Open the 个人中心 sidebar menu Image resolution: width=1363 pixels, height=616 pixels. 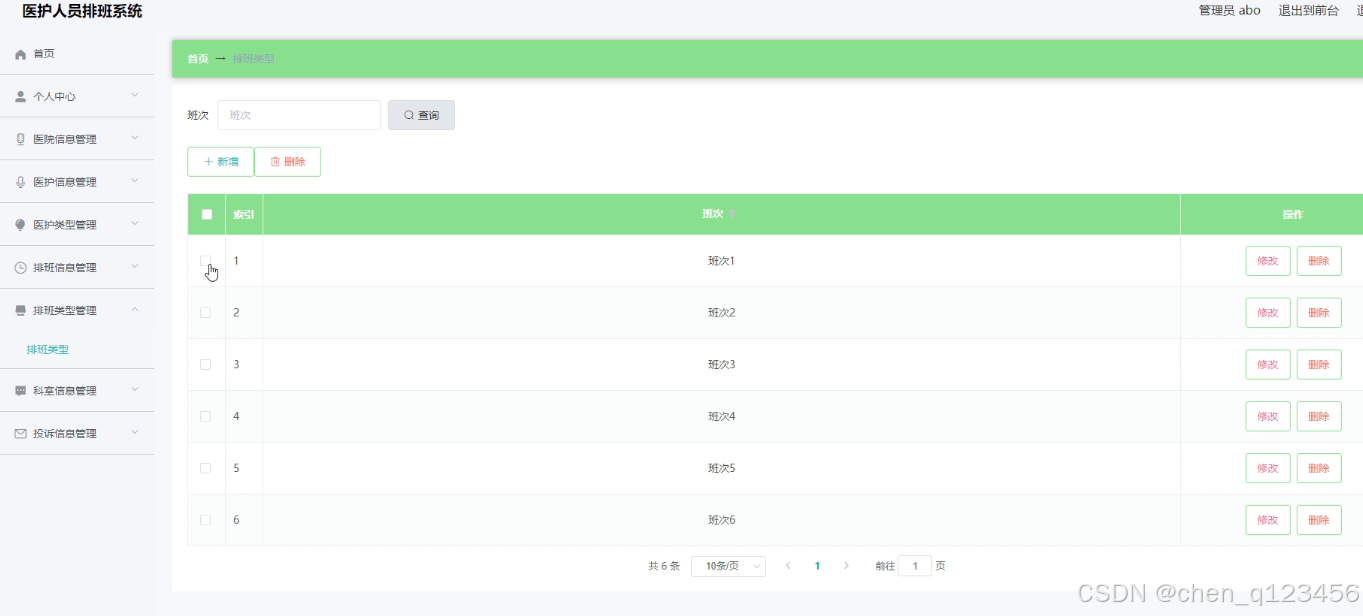pos(77,97)
